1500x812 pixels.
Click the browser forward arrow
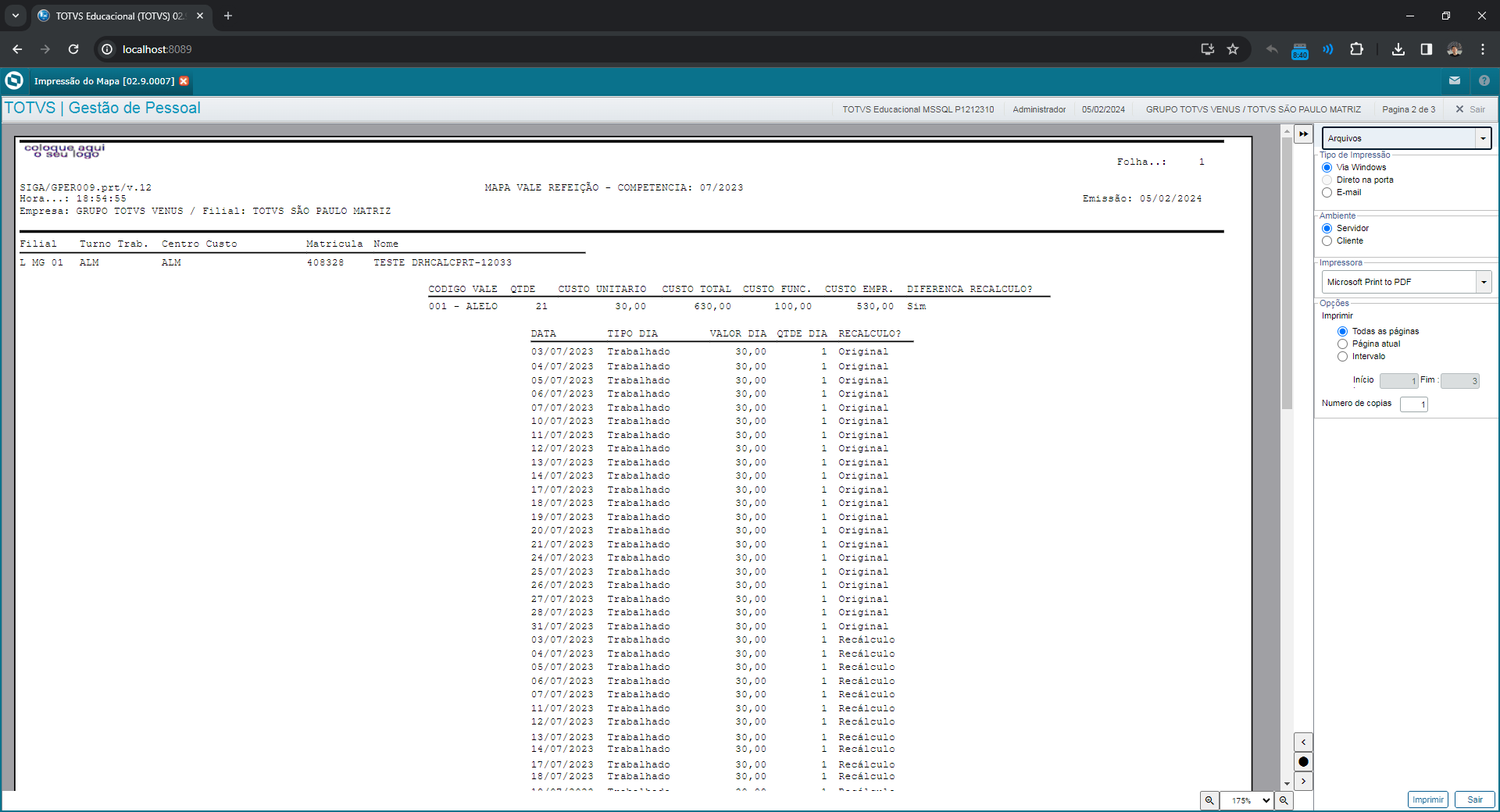[45, 49]
